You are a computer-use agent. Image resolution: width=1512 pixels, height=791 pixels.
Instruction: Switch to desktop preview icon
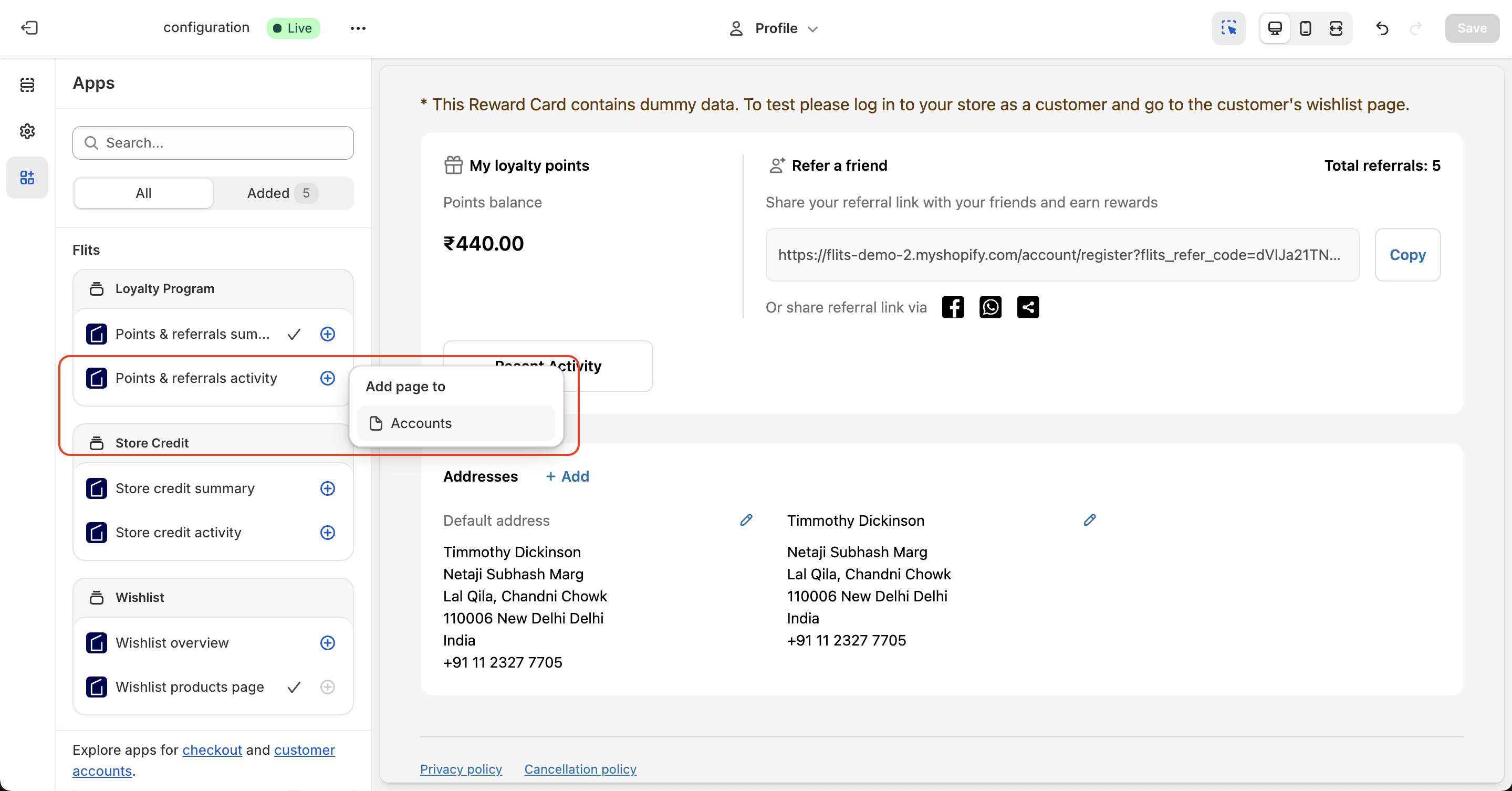coord(1275,28)
